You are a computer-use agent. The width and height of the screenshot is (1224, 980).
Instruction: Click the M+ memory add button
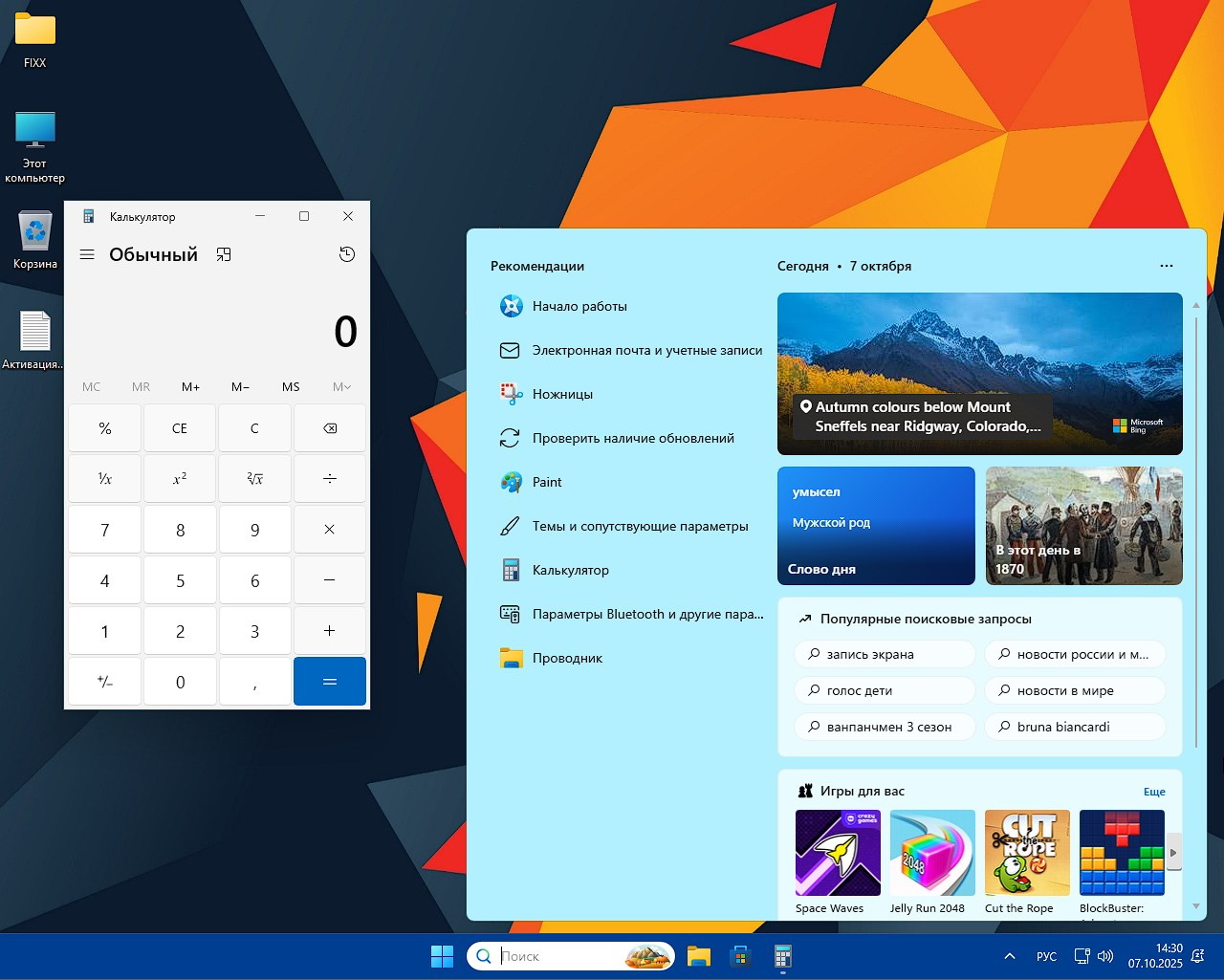(190, 387)
